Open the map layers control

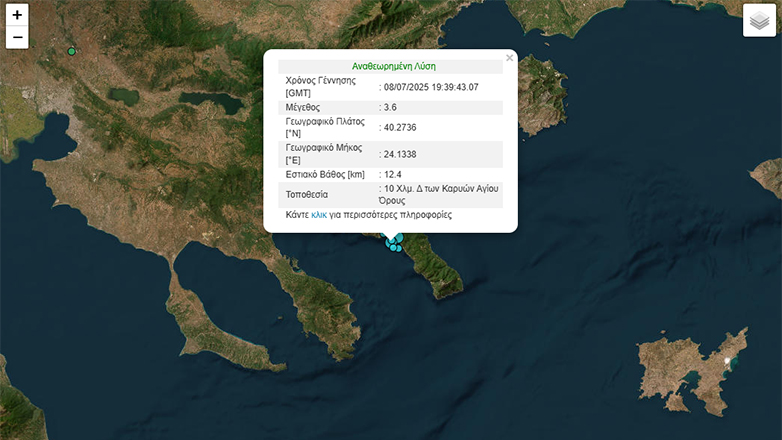tap(759, 21)
